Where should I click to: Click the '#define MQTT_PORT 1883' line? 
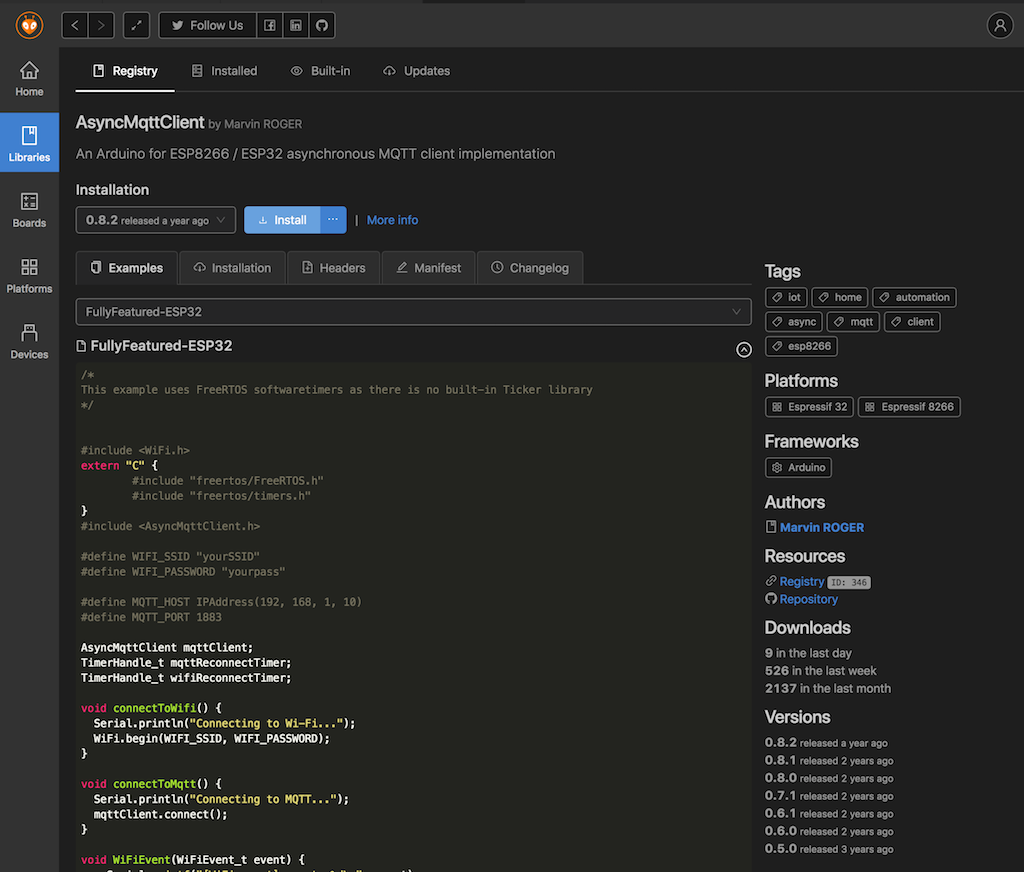[x=151, y=617]
